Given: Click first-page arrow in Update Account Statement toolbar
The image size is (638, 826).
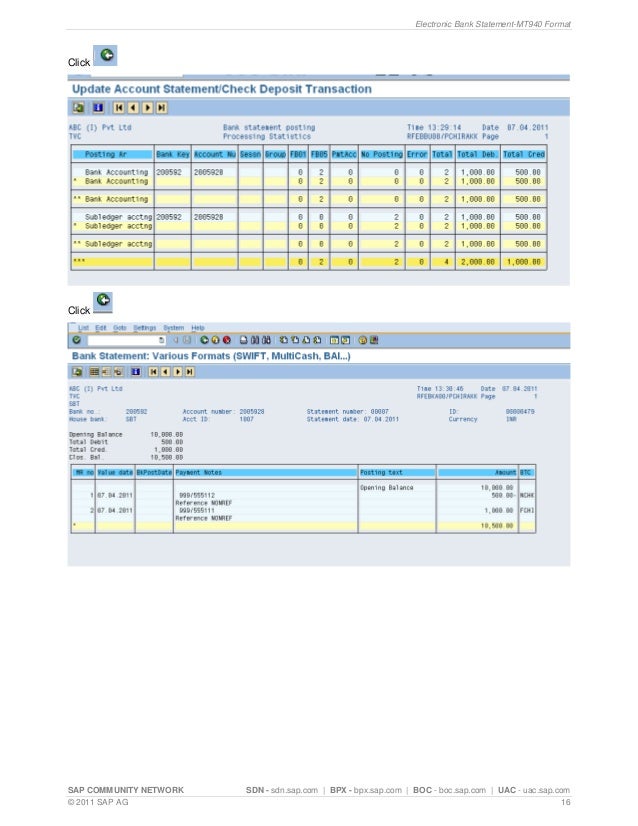Looking at the screenshot, I should point(119,107).
